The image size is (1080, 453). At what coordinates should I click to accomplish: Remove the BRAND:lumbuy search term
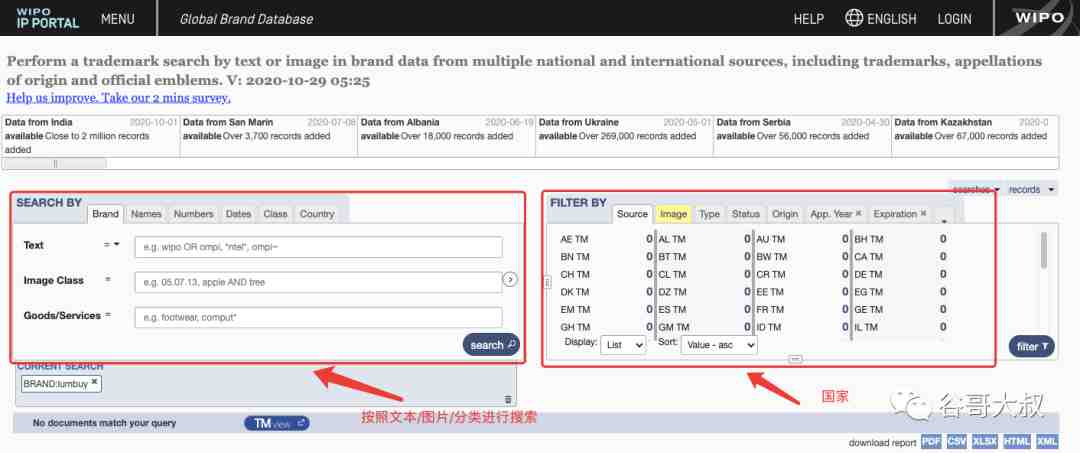tap(94, 383)
